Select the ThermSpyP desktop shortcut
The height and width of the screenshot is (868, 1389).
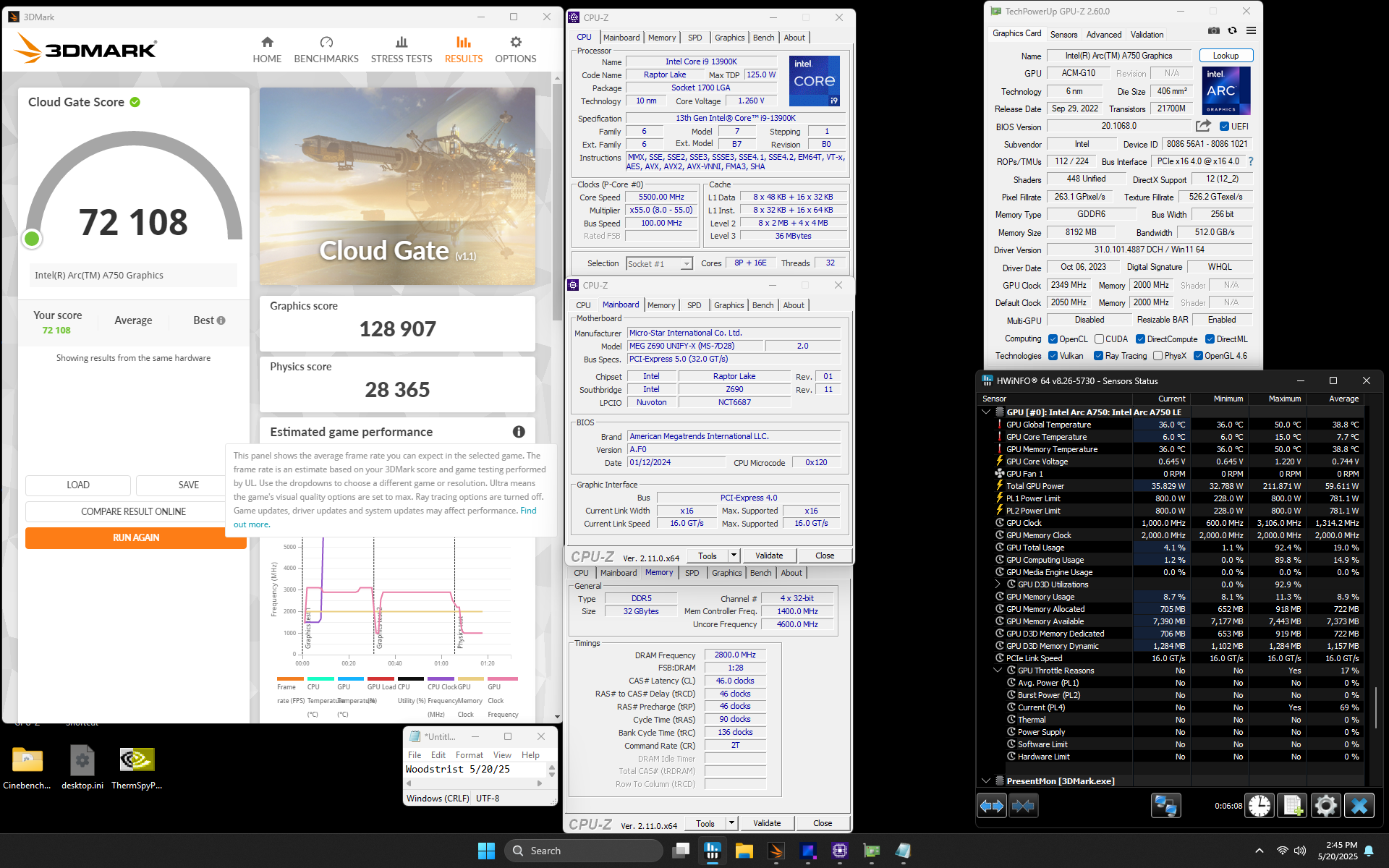click(137, 768)
